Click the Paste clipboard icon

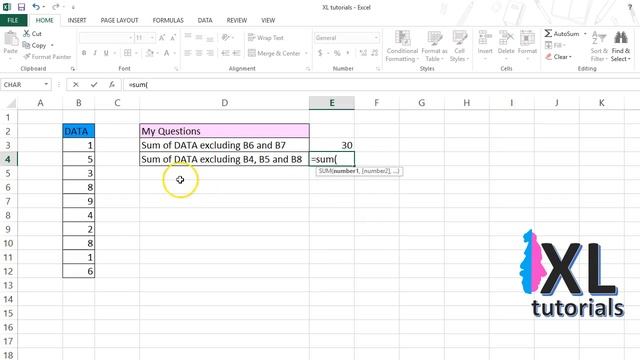(x=11, y=39)
